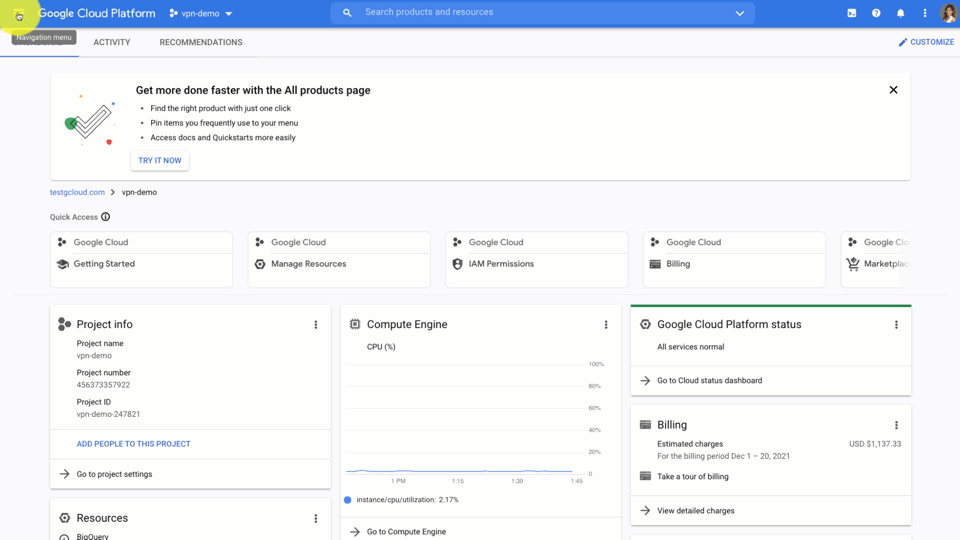Open Resources card options menu
Image resolution: width=960 pixels, height=540 pixels.
point(316,519)
